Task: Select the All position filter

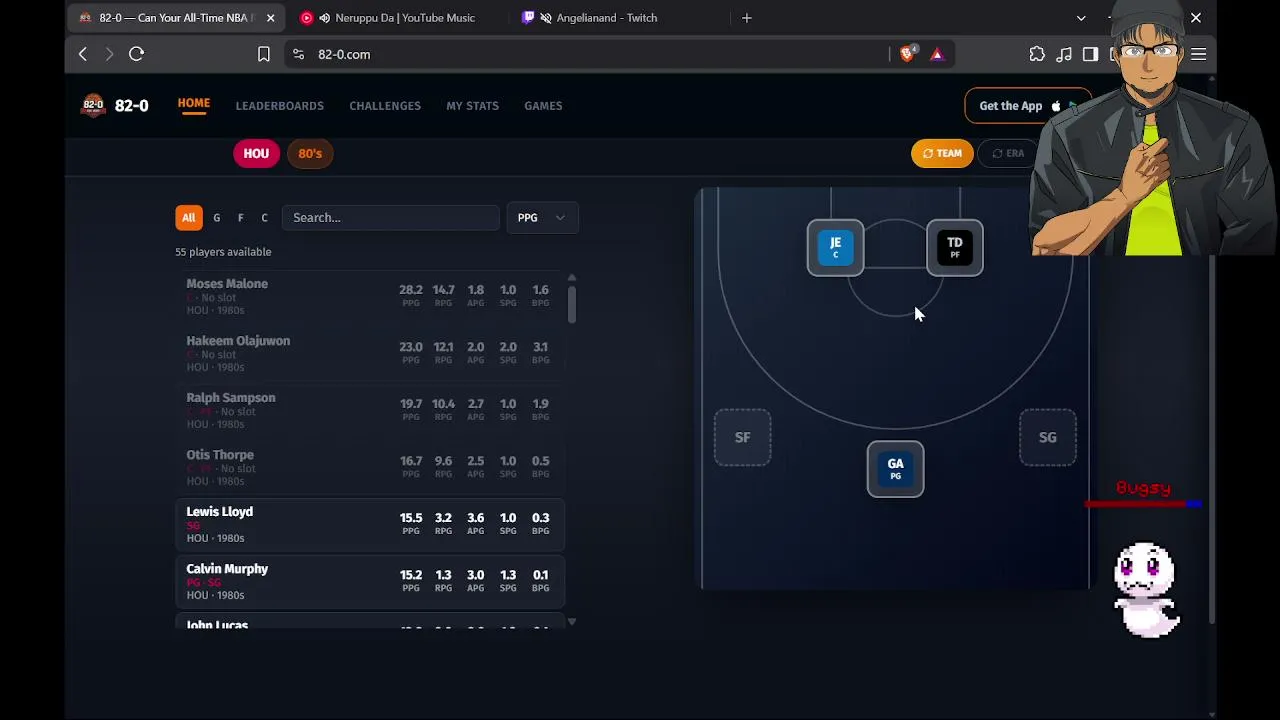Action: [188, 218]
